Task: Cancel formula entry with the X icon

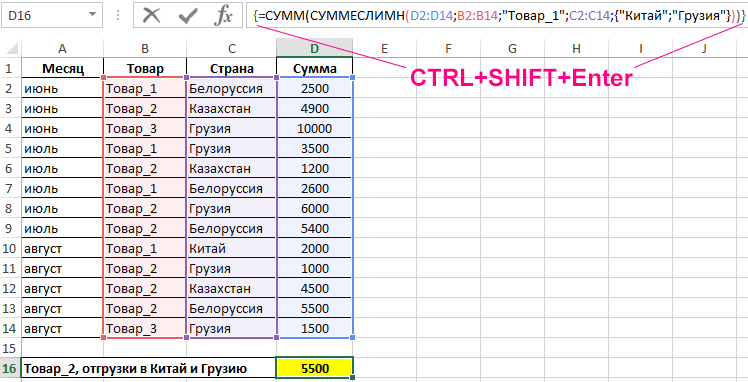Action: point(151,17)
